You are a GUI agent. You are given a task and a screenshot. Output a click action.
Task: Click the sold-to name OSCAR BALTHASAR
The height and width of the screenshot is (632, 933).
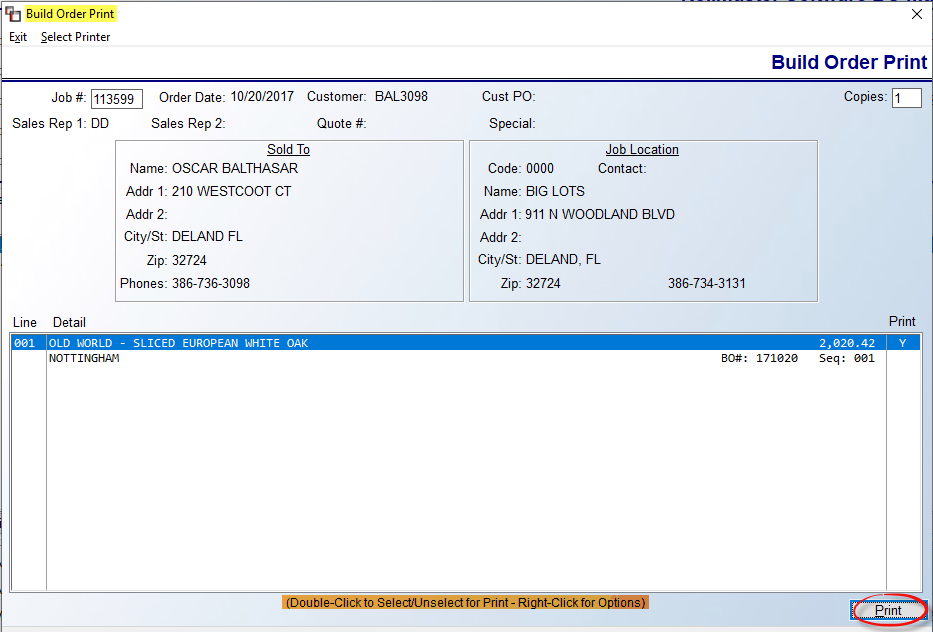click(x=235, y=168)
